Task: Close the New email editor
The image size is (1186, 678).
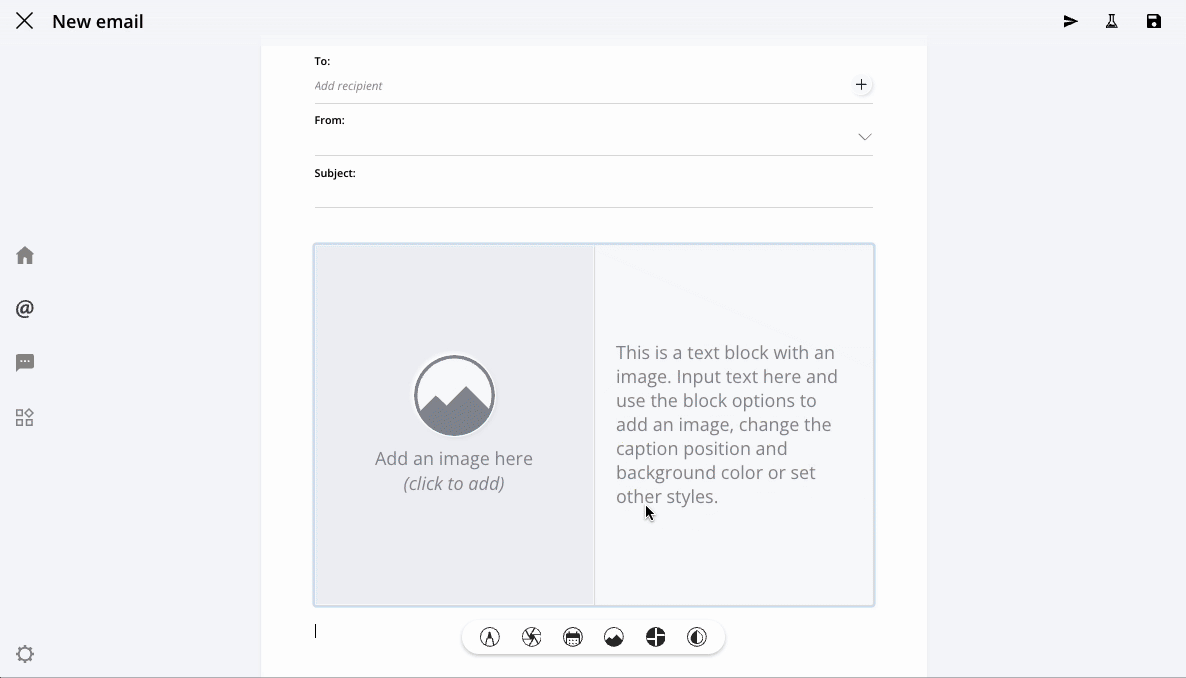Action: tap(24, 21)
